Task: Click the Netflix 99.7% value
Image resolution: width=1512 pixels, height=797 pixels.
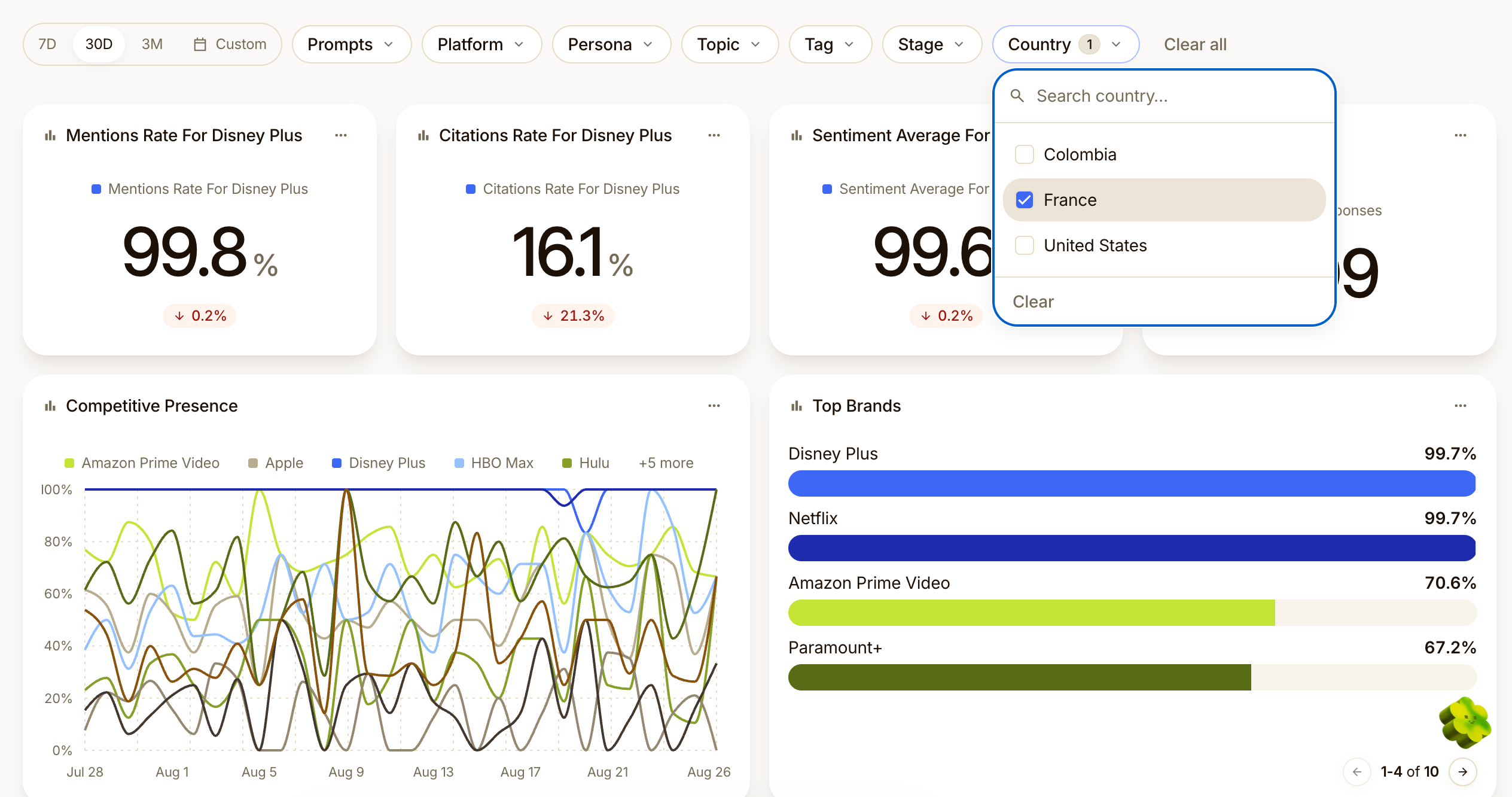Action: click(1450, 518)
